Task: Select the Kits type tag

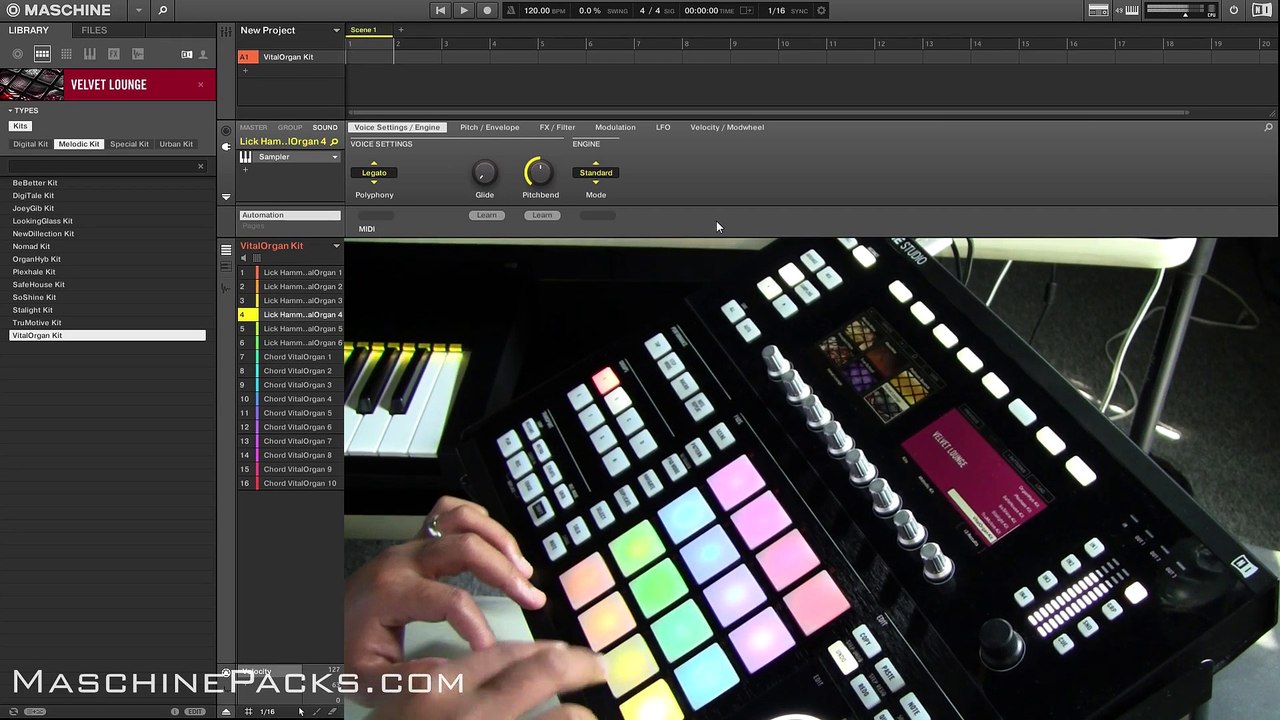Action: (21, 126)
